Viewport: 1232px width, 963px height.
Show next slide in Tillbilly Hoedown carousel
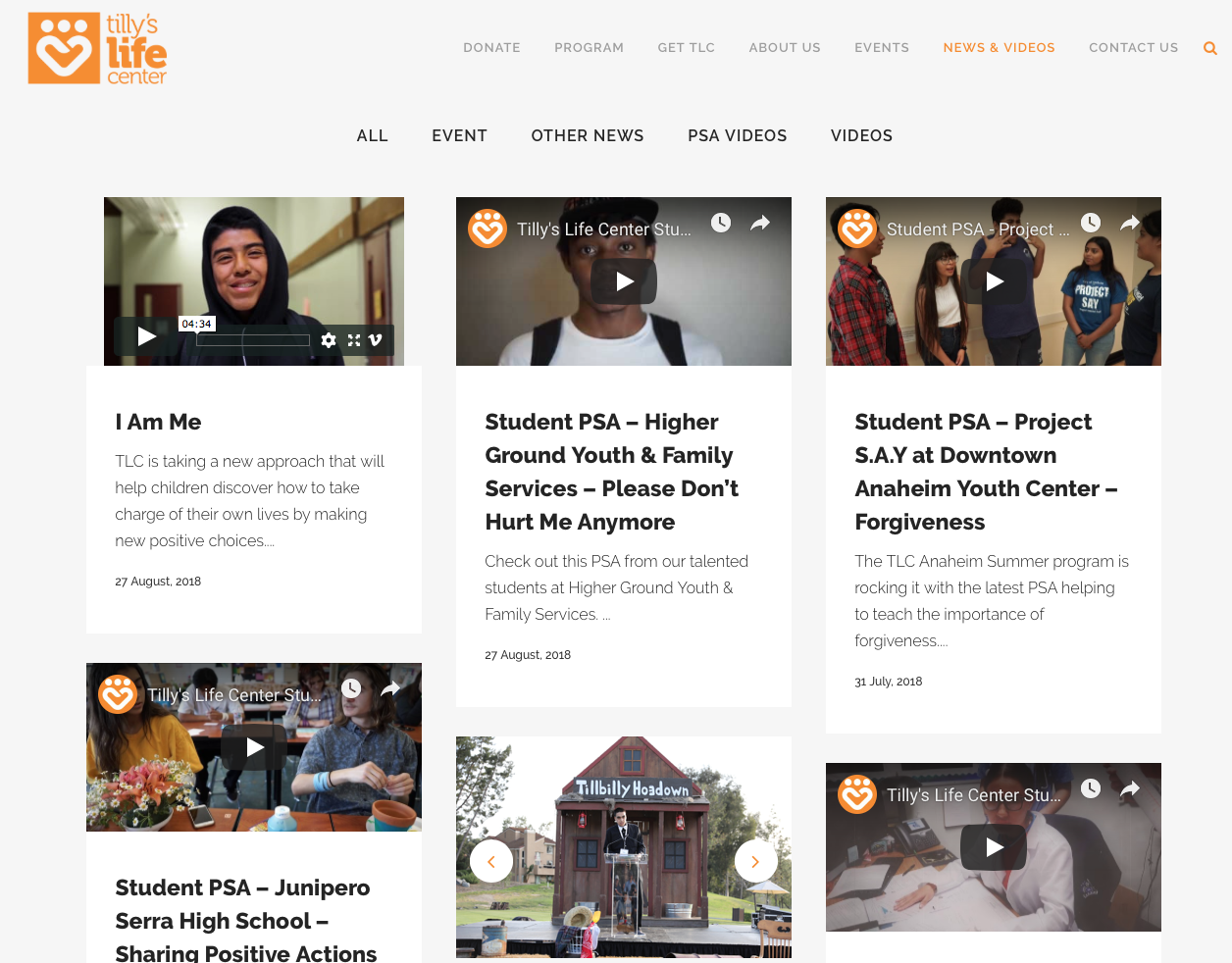756,861
